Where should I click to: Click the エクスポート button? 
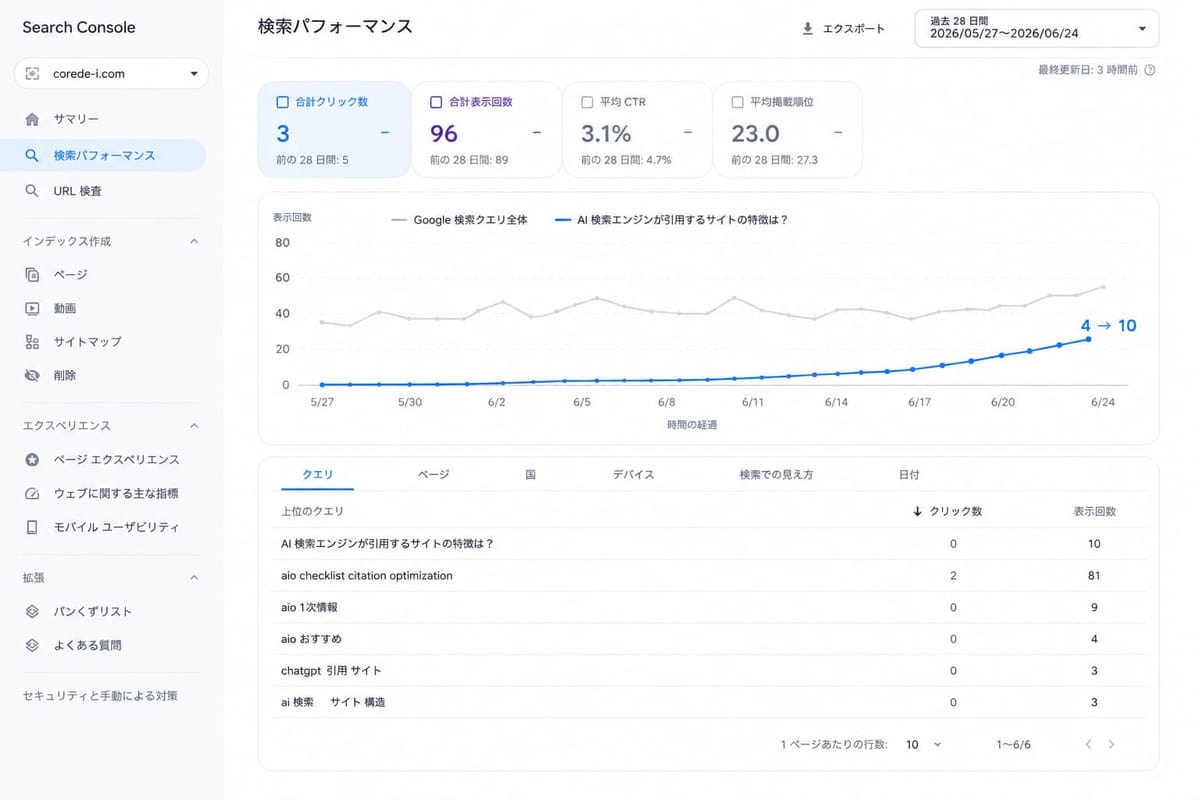[x=843, y=28]
